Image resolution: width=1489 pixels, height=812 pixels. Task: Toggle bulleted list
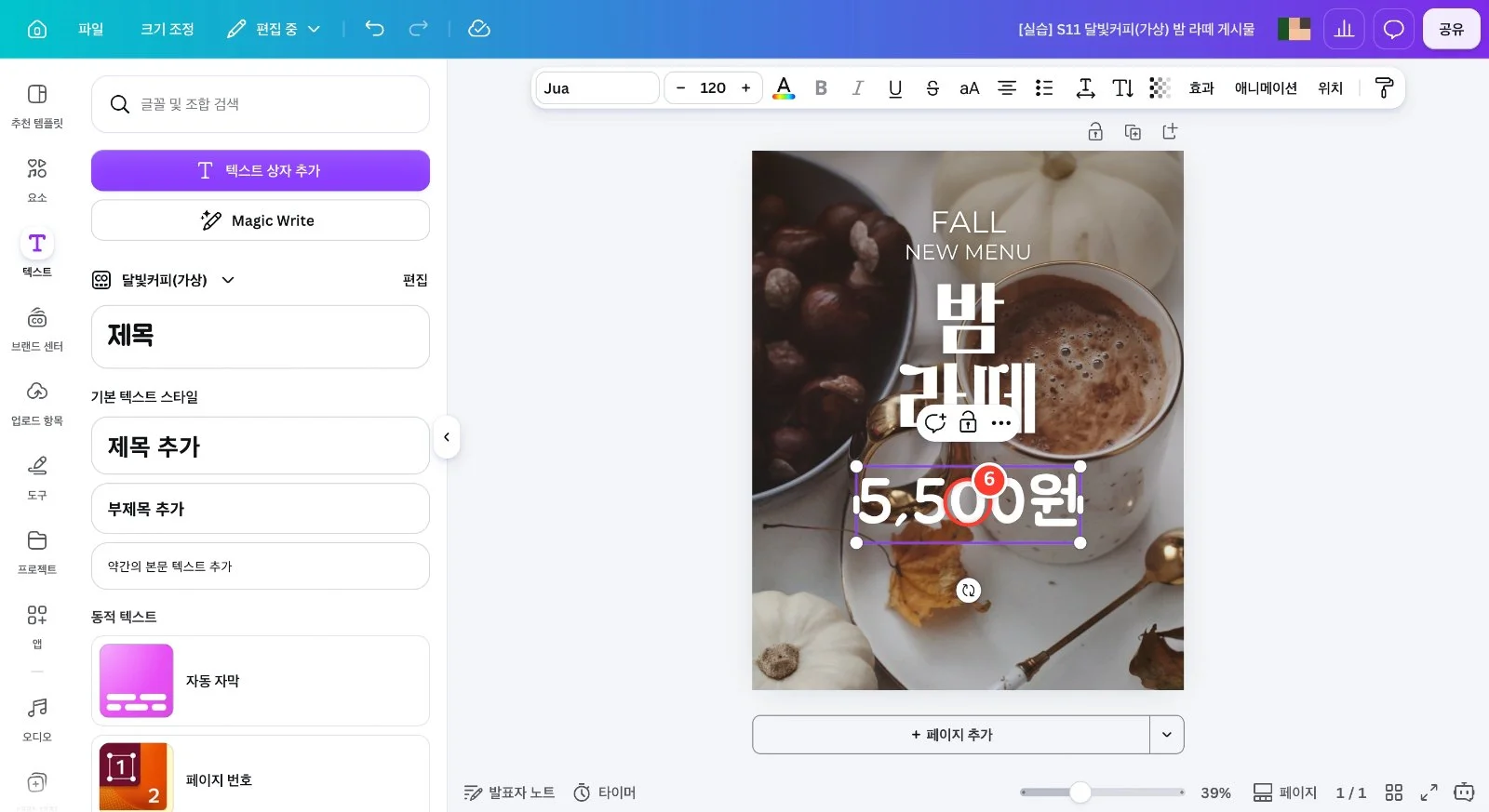coord(1044,88)
